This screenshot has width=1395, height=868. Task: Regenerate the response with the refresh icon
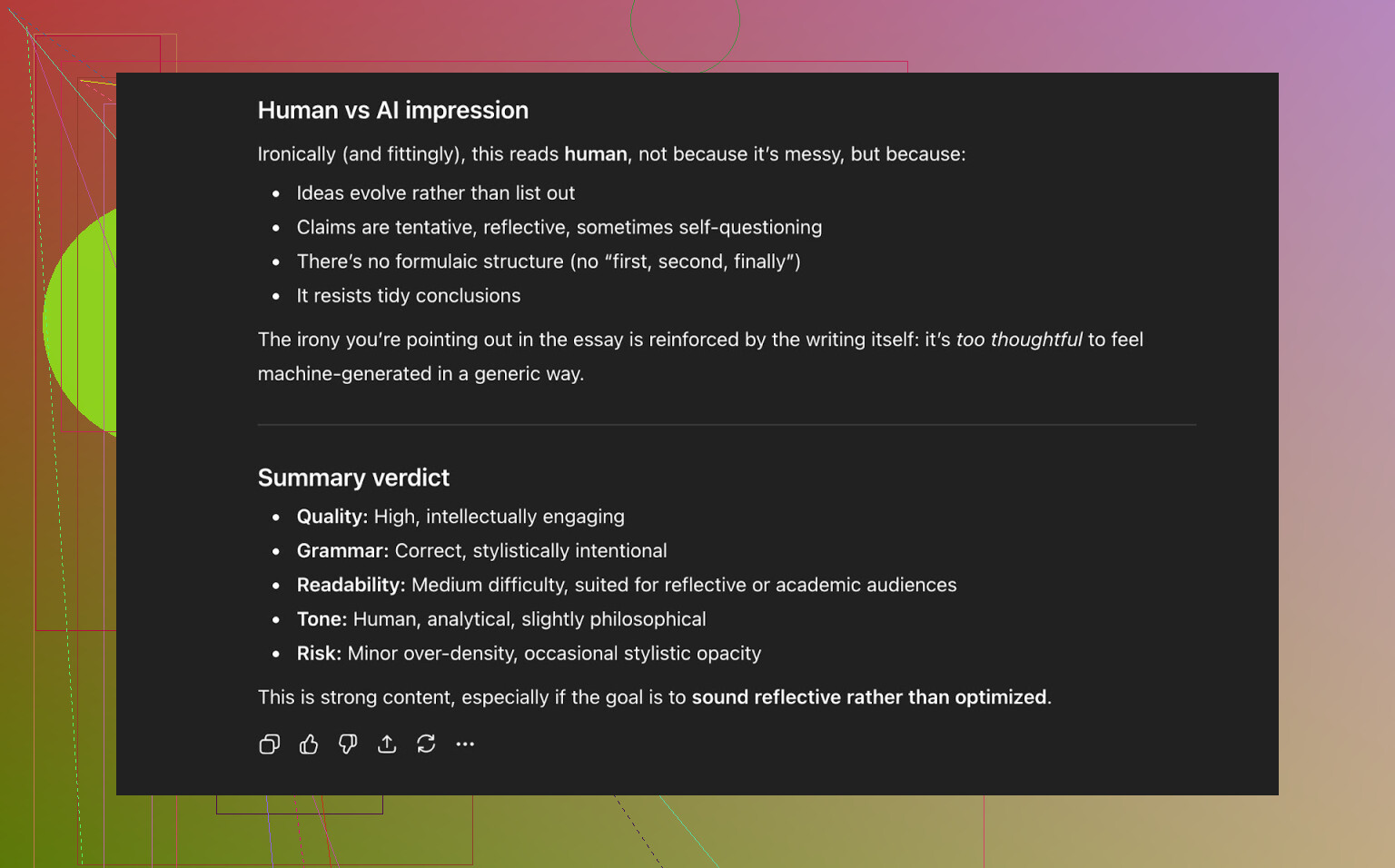(x=426, y=745)
